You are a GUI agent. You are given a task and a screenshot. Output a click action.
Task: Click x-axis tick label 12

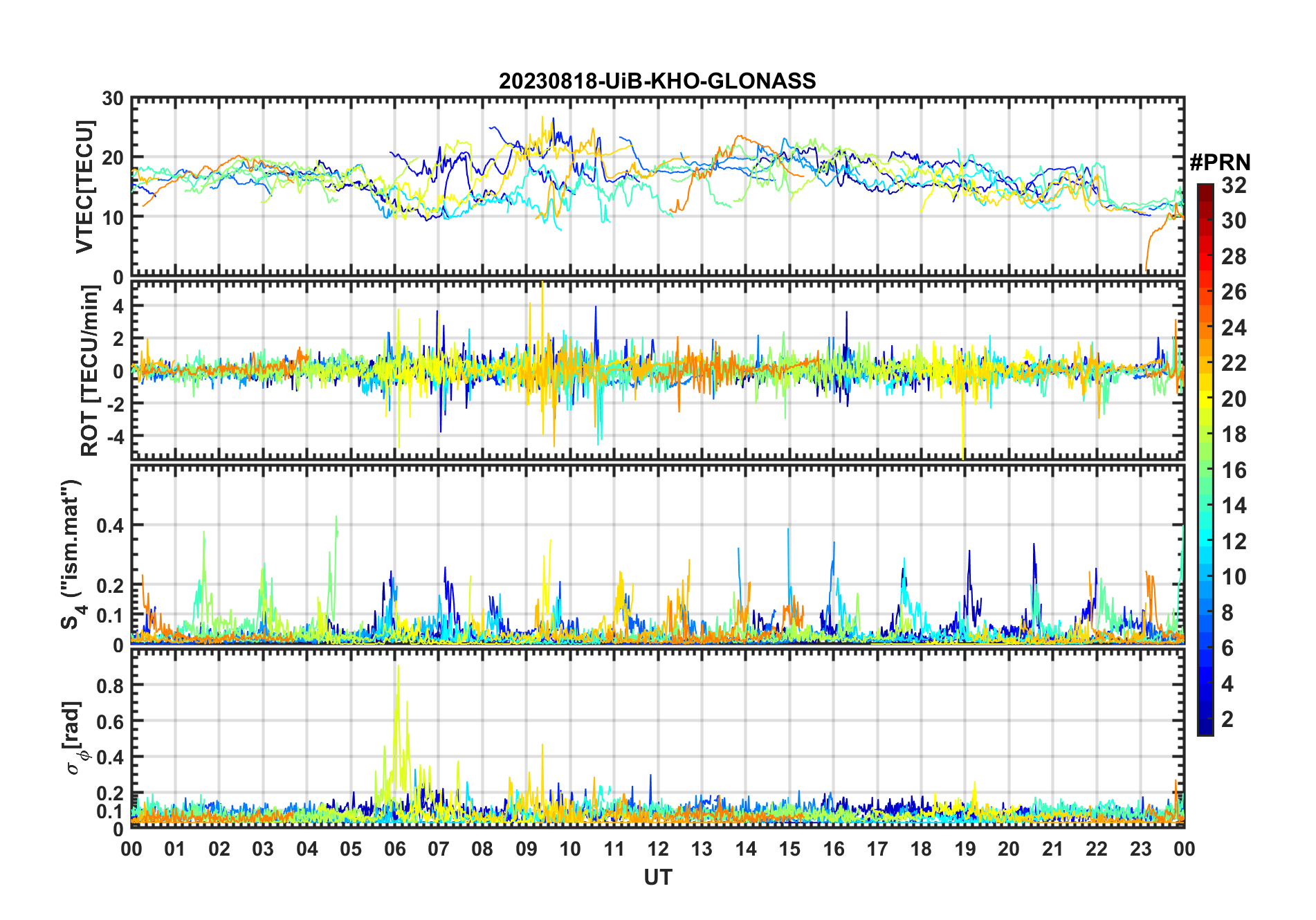658,849
